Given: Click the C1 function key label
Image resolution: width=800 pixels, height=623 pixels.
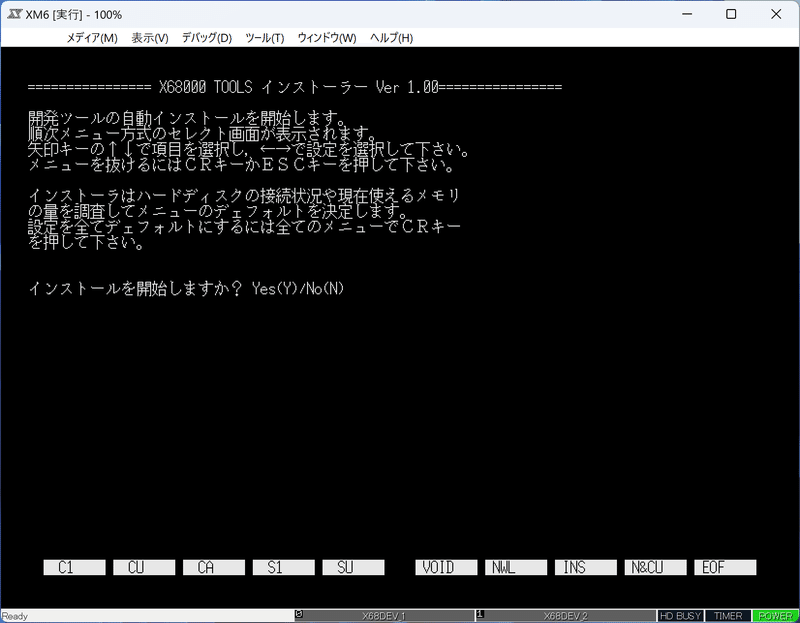Looking at the screenshot, I should [74, 567].
